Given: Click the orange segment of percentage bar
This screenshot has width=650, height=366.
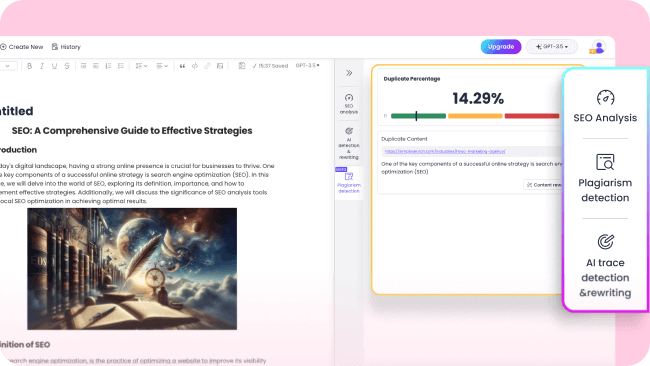Looking at the screenshot, I should click(x=475, y=116).
